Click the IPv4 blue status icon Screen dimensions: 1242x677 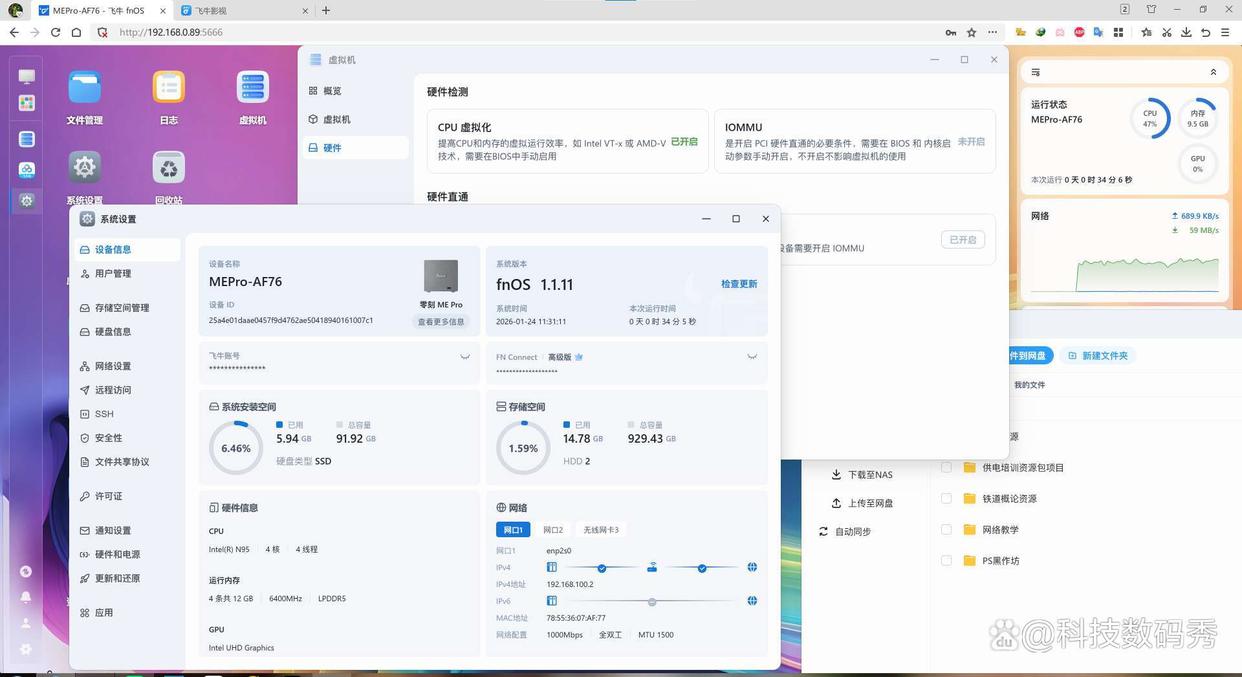pos(551,567)
